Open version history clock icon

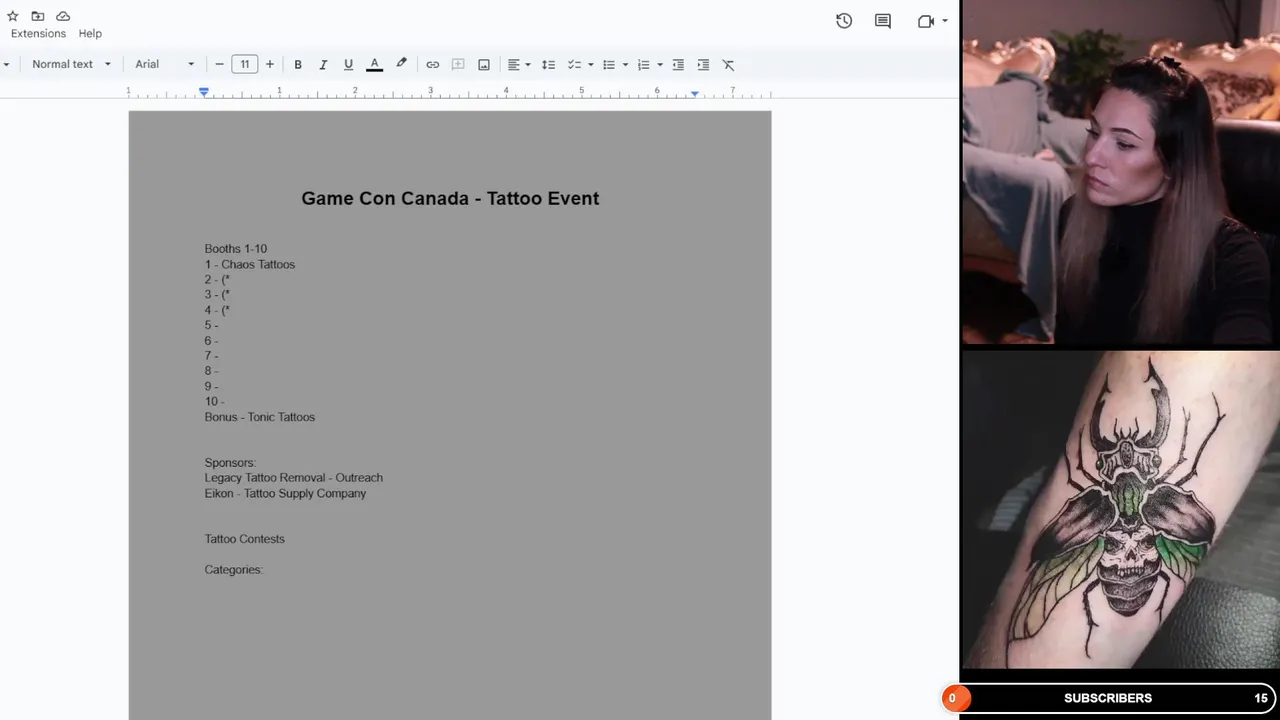844,21
